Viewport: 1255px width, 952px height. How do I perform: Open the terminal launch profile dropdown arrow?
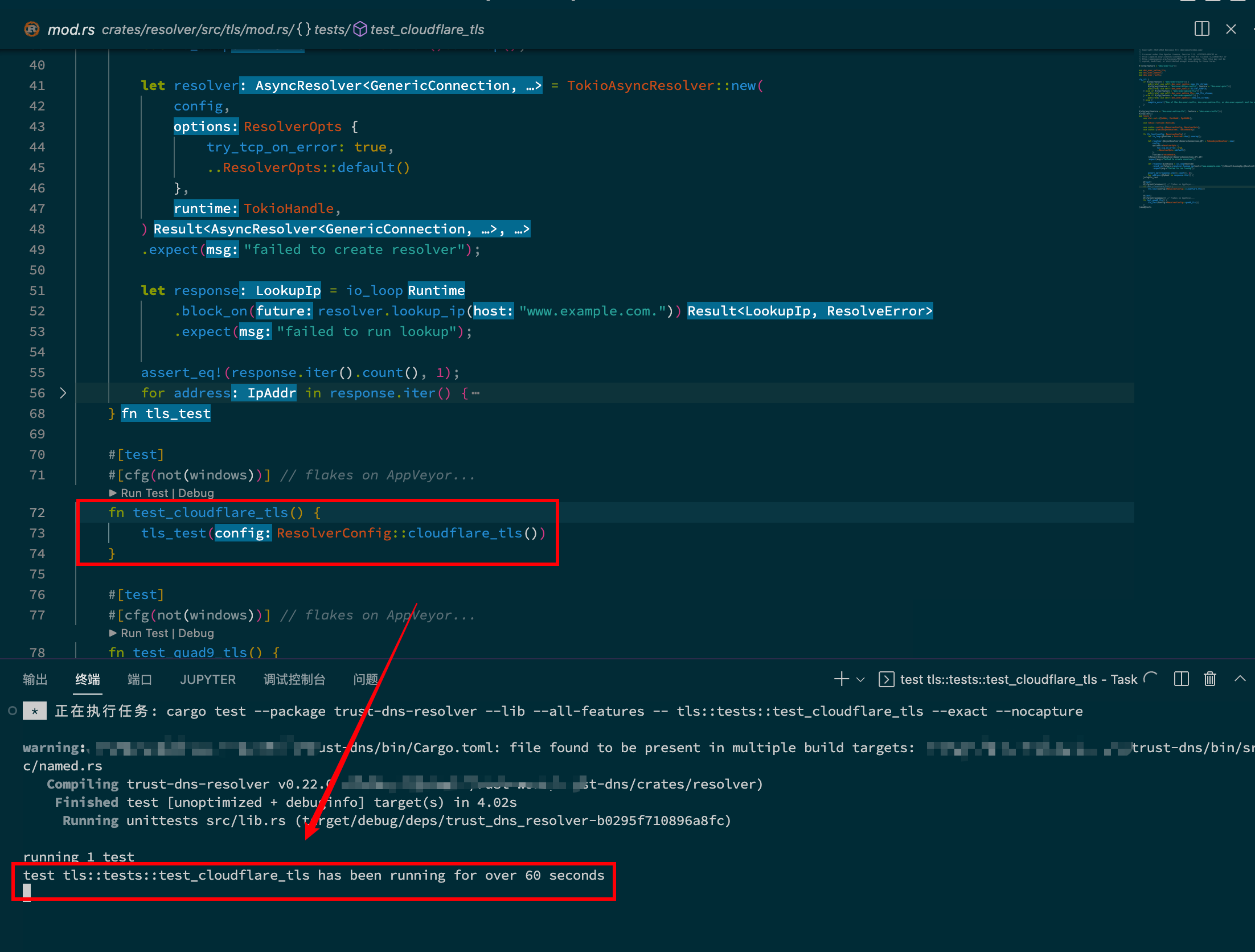[x=861, y=679]
